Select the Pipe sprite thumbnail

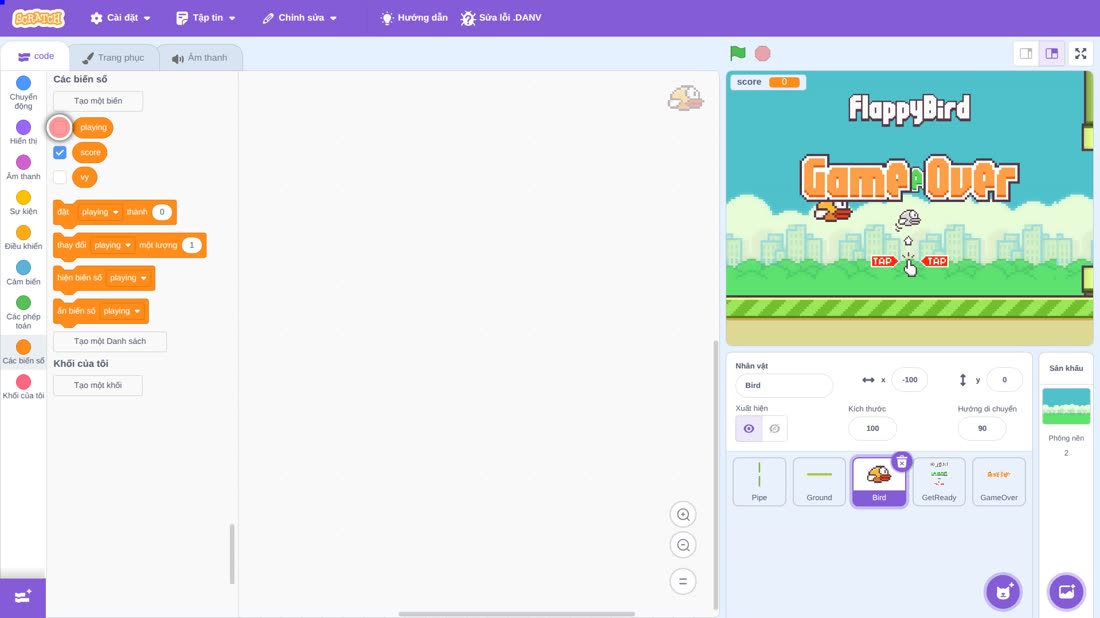759,482
